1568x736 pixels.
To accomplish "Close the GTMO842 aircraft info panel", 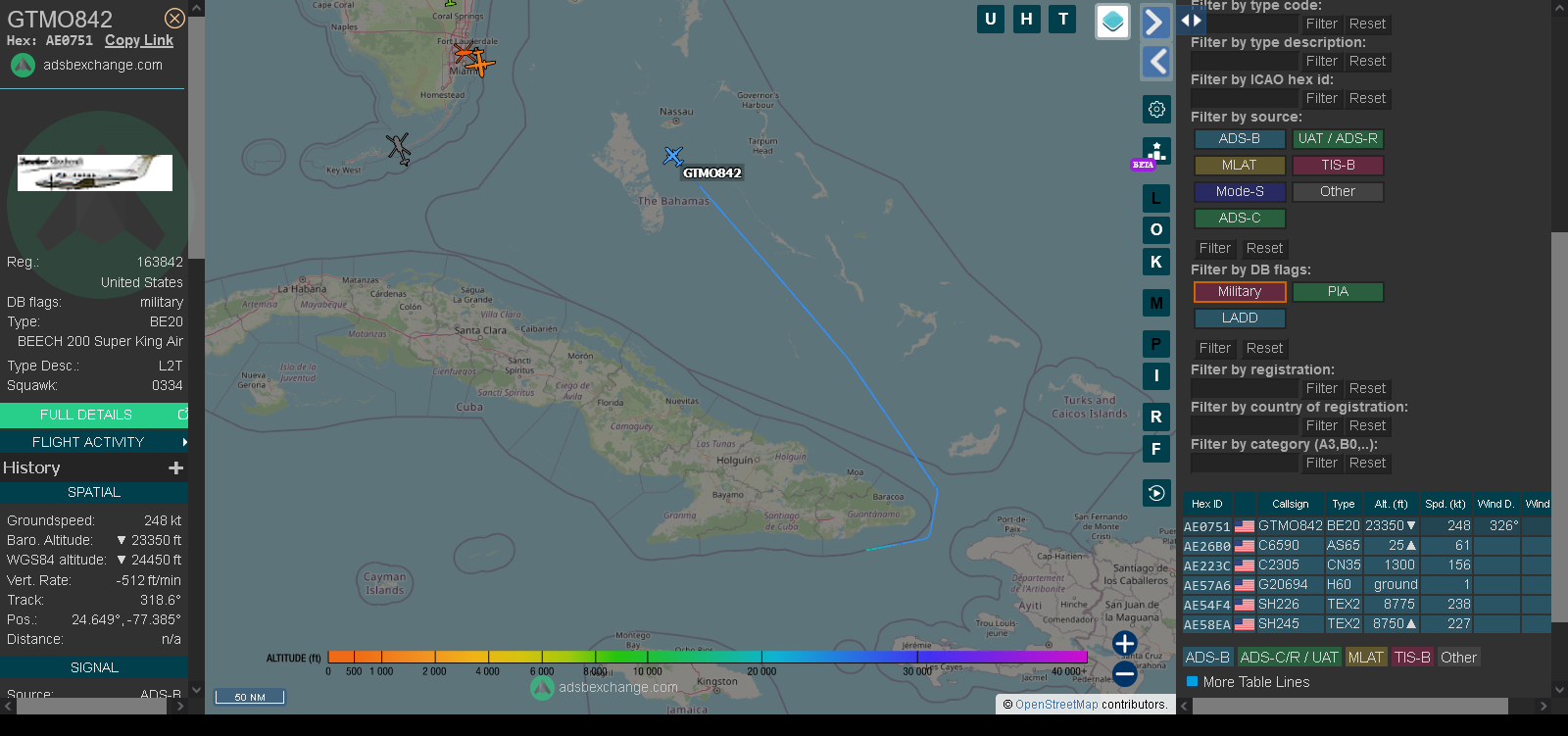I will (174, 19).
